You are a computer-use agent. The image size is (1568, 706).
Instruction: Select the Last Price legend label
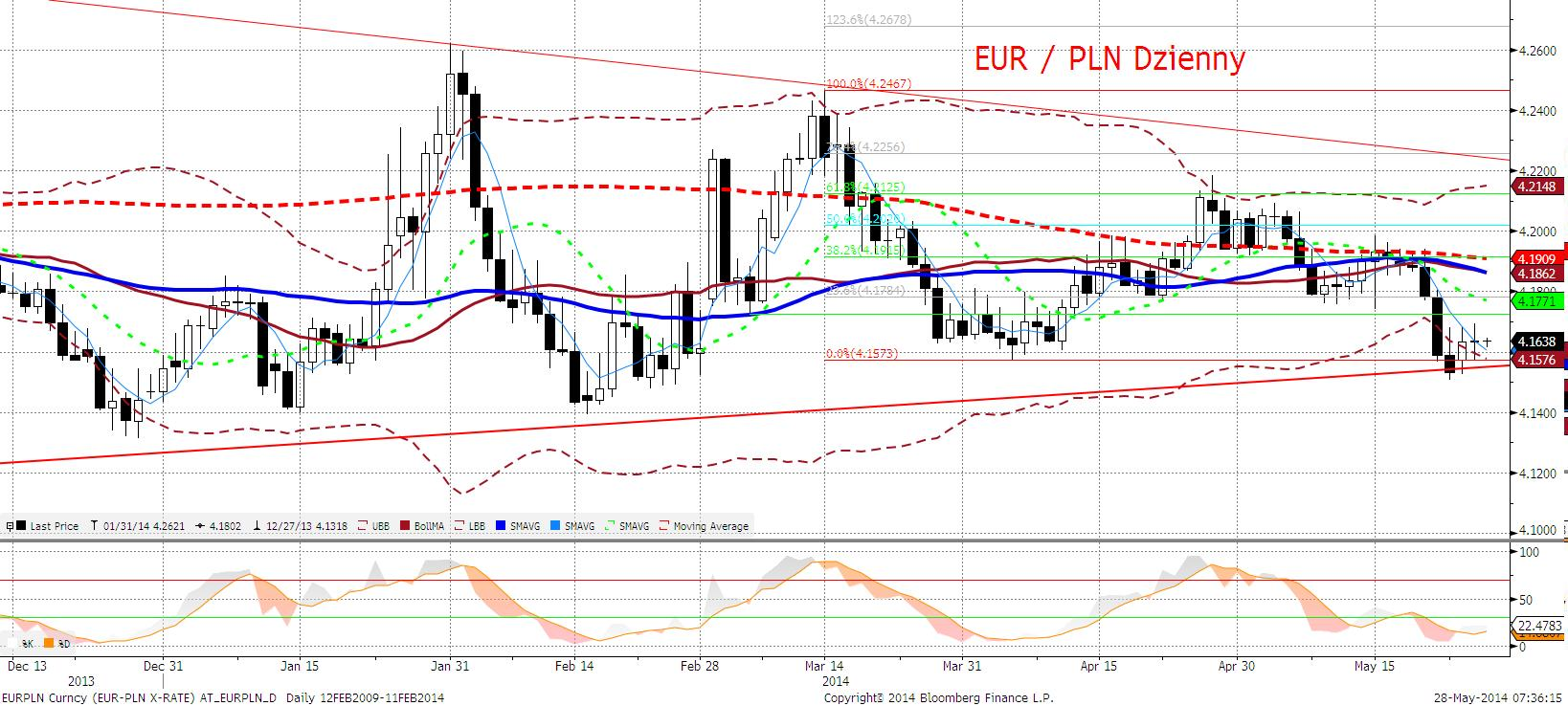[x=55, y=526]
